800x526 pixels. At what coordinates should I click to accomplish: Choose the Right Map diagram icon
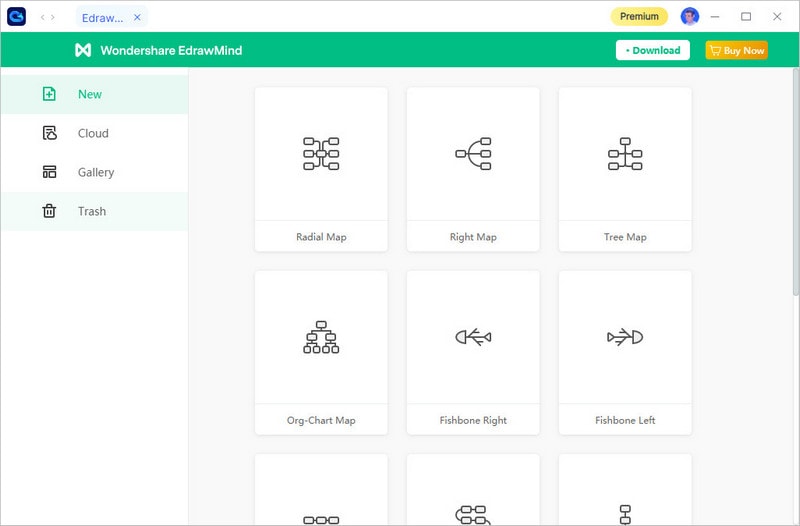tap(473, 154)
